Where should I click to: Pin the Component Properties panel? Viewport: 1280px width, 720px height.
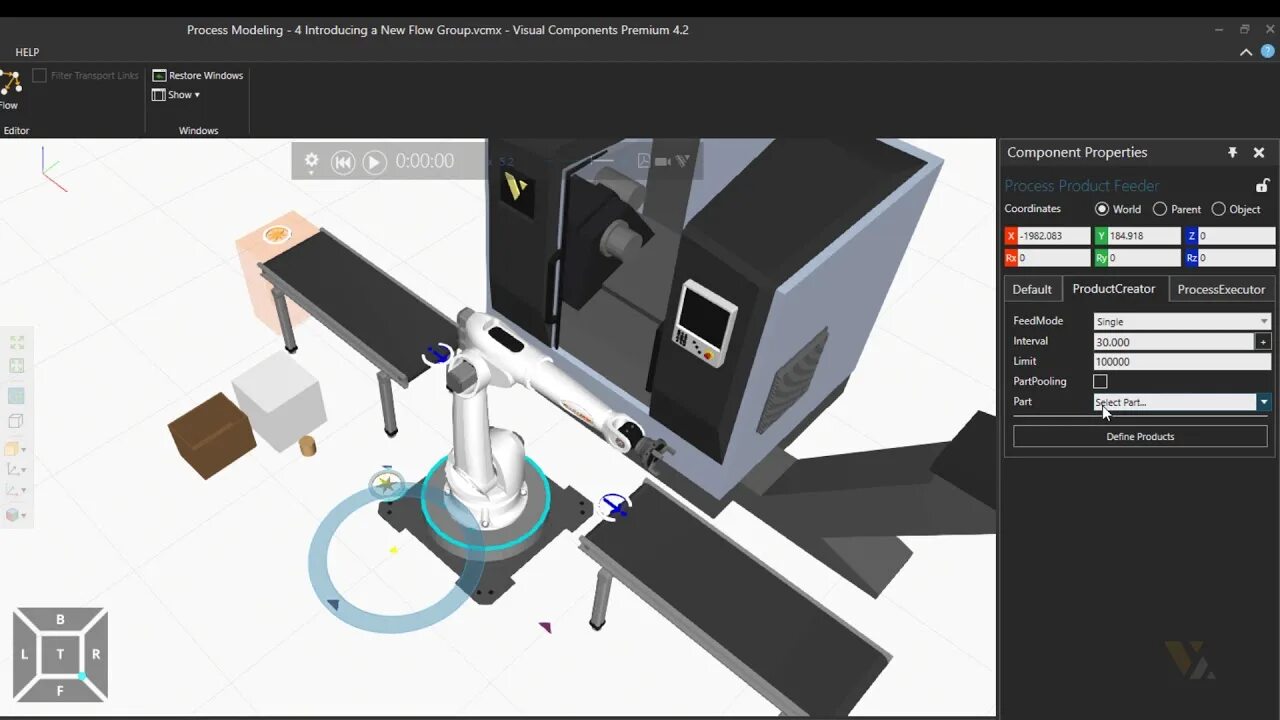pyautogui.click(x=1232, y=152)
